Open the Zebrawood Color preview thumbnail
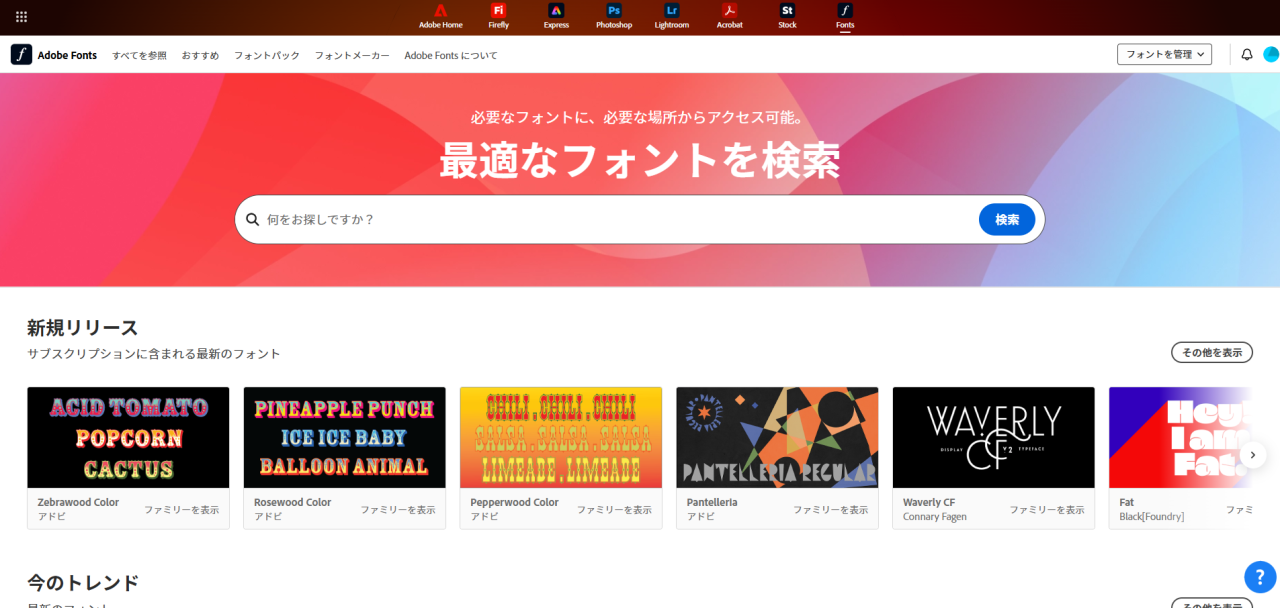Viewport: 1280px width, 608px height. [x=128, y=437]
